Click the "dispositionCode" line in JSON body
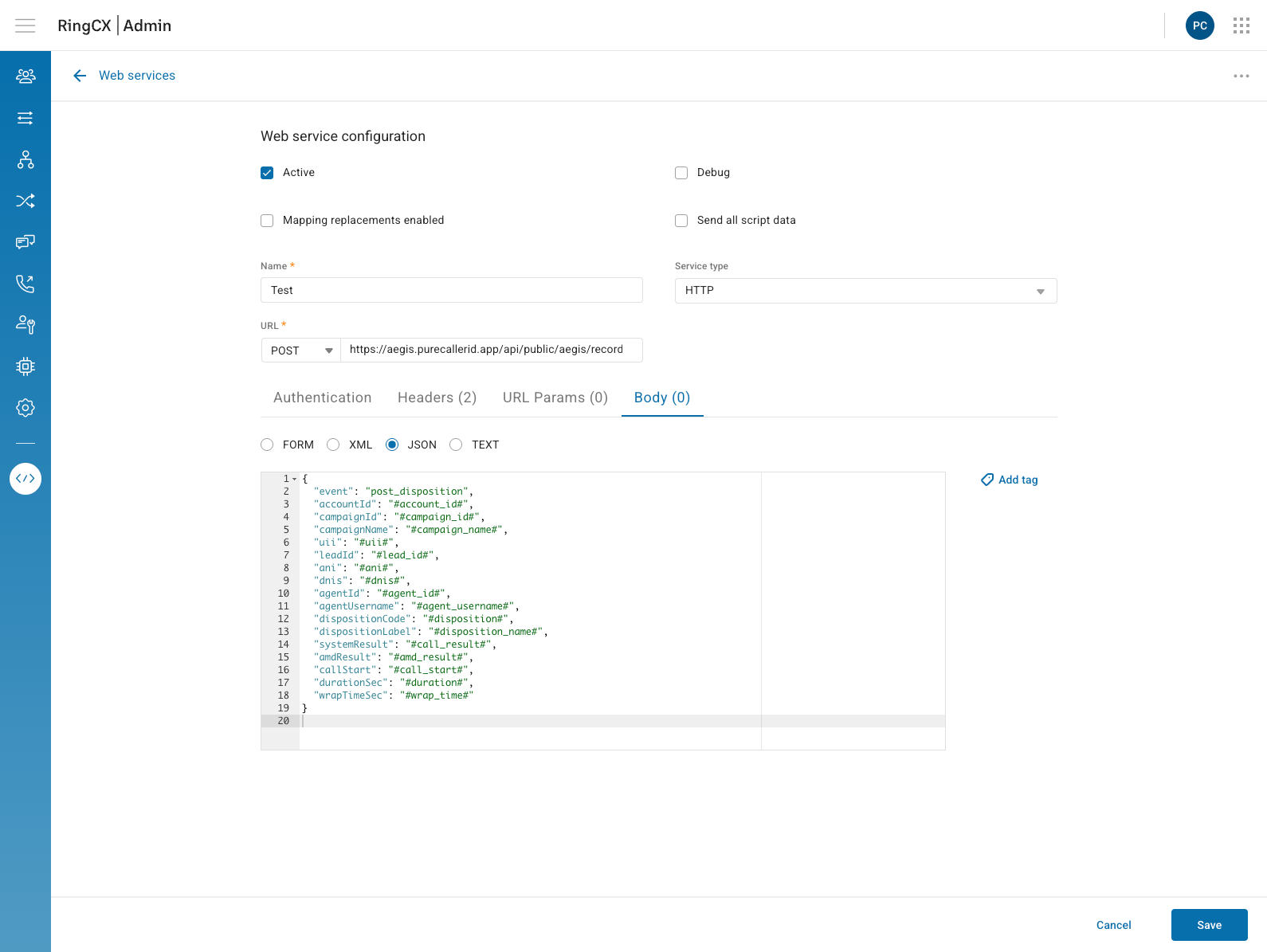The height and width of the screenshot is (952, 1267). [x=414, y=619]
